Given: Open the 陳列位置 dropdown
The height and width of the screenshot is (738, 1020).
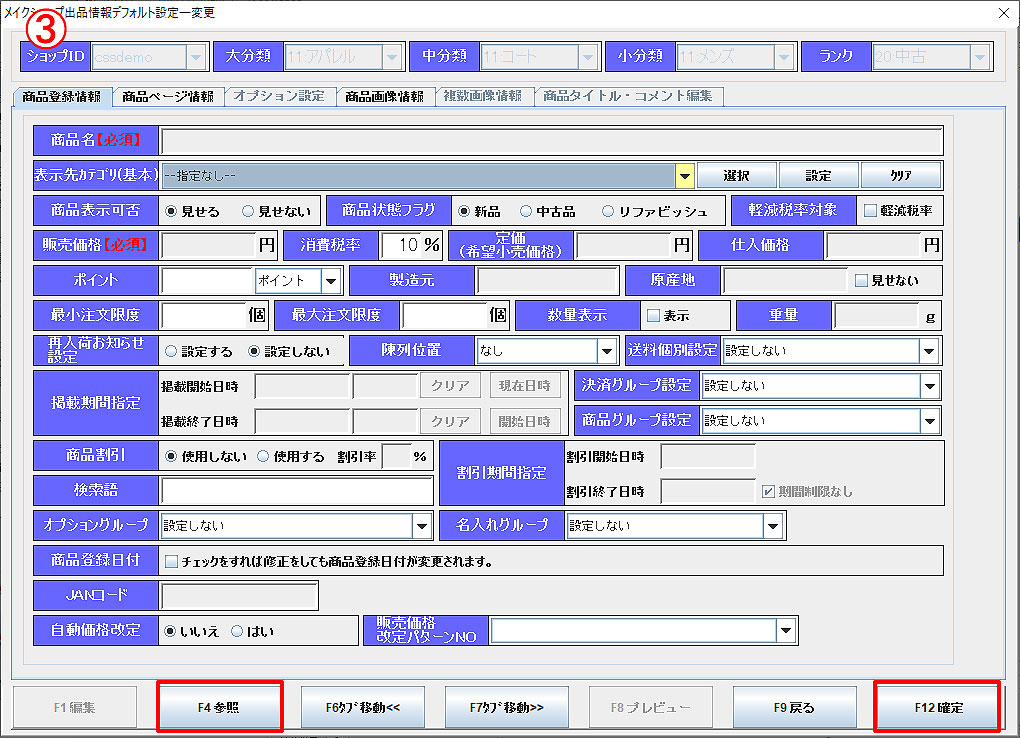Looking at the screenshot, I should pos(607,351).
